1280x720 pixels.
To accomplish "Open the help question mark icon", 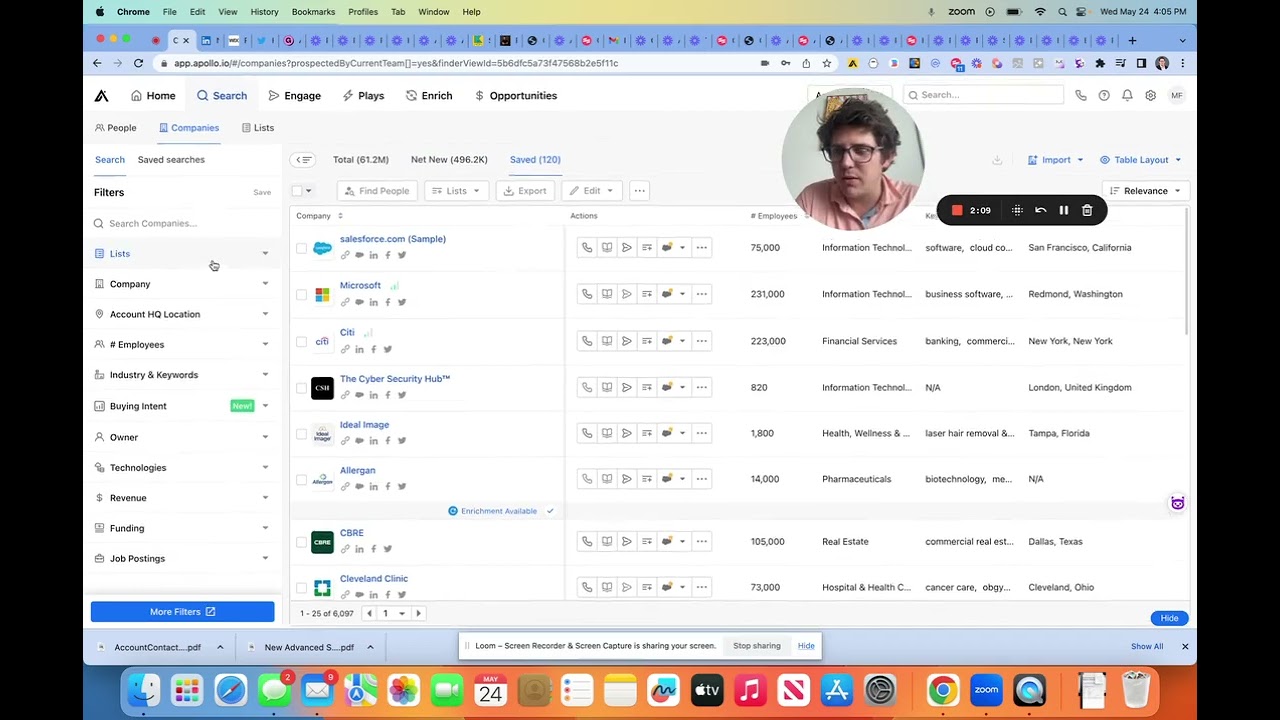I will 1104,95.
